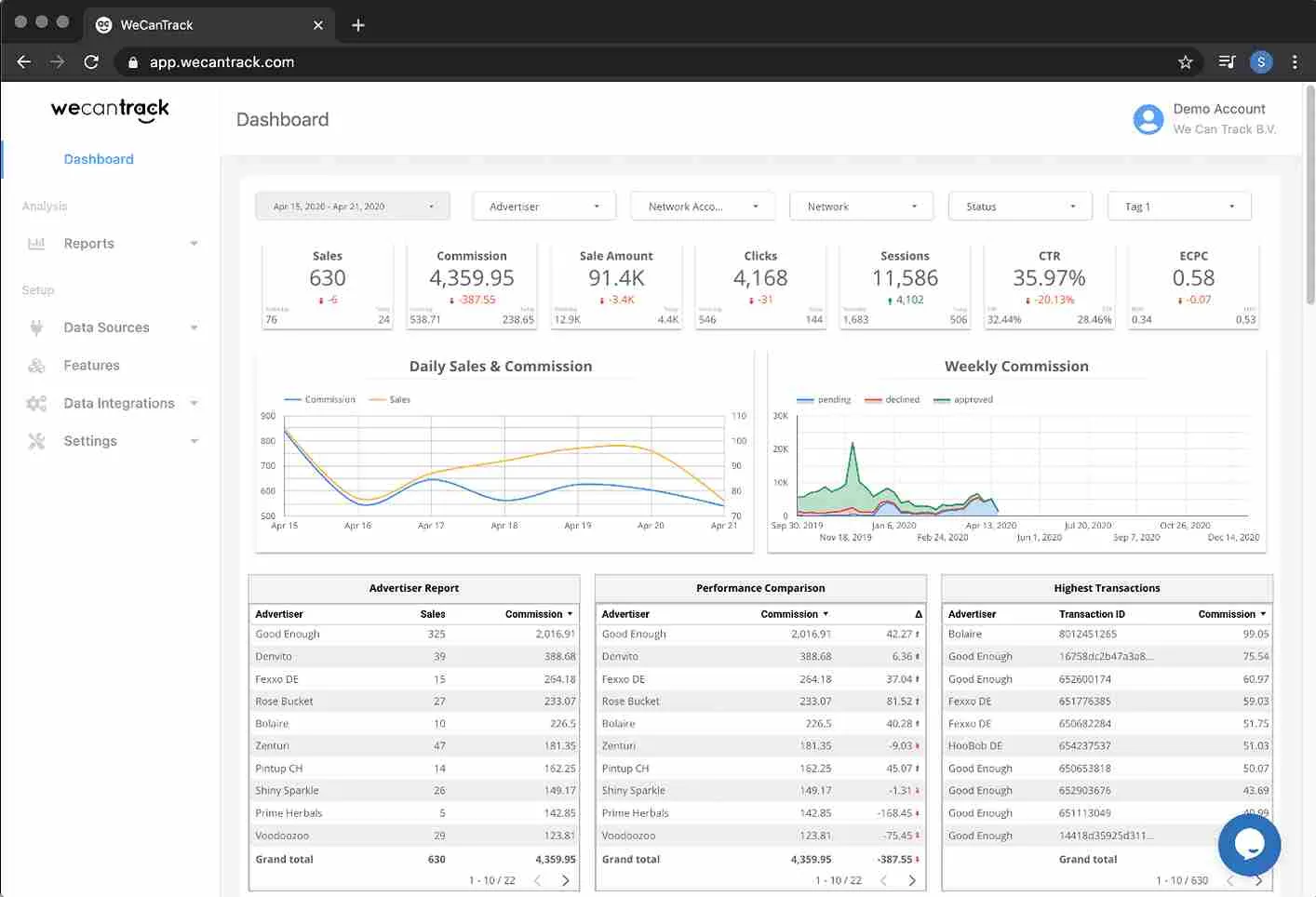Toggle the pending series in Weekly Commission legend

[823, 399]
